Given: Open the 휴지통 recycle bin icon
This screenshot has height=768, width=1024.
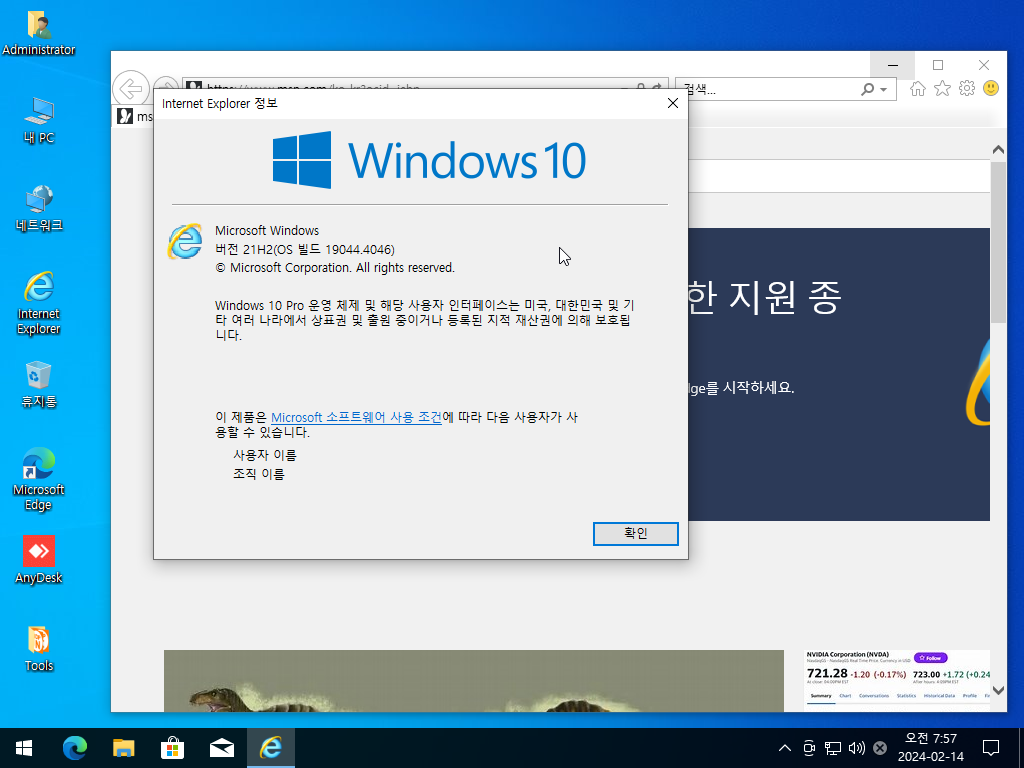Looking at the screenshot, I should coord(39,385).
